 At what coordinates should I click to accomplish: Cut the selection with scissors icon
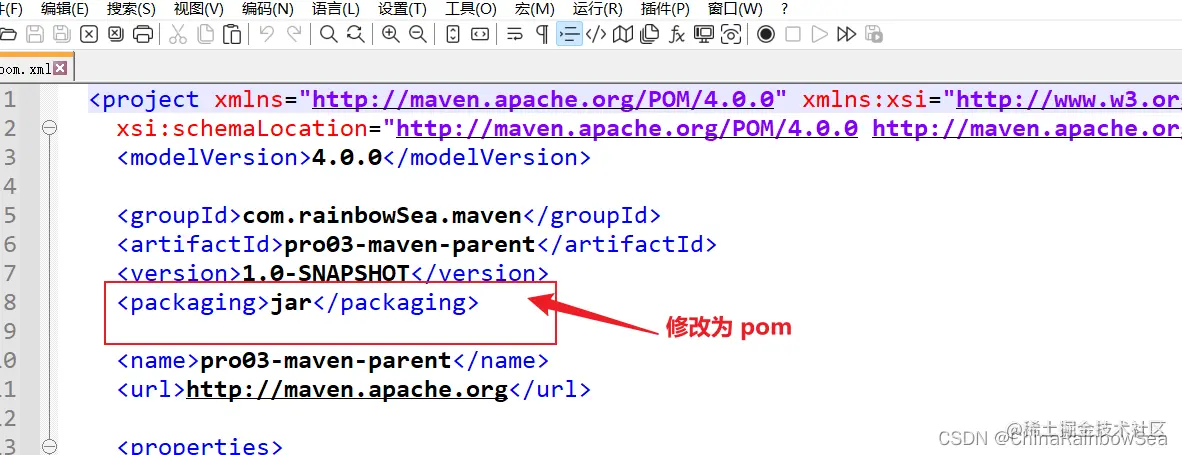click(x=177, y=35)
